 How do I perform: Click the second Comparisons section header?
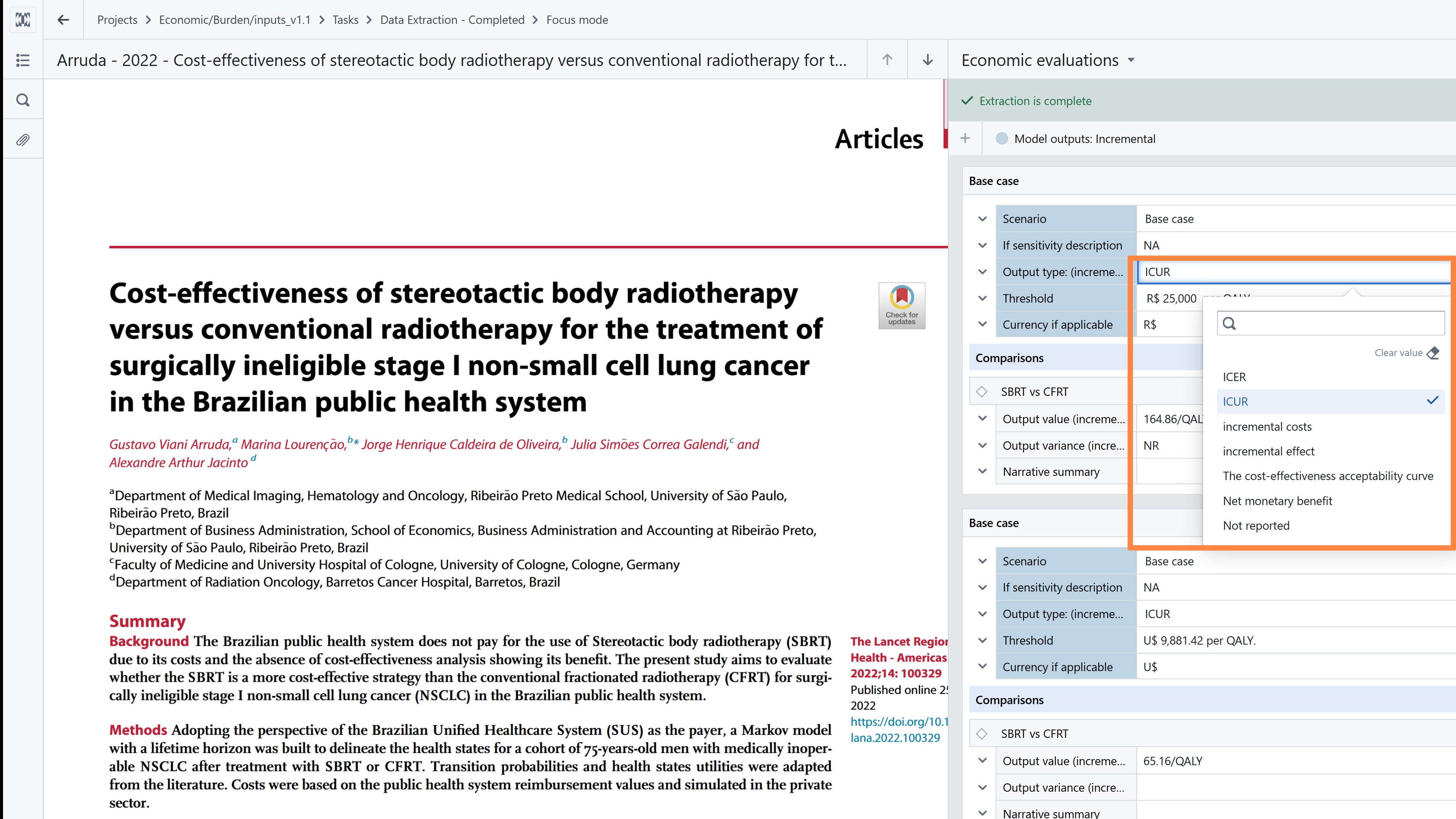[1009, 700]
